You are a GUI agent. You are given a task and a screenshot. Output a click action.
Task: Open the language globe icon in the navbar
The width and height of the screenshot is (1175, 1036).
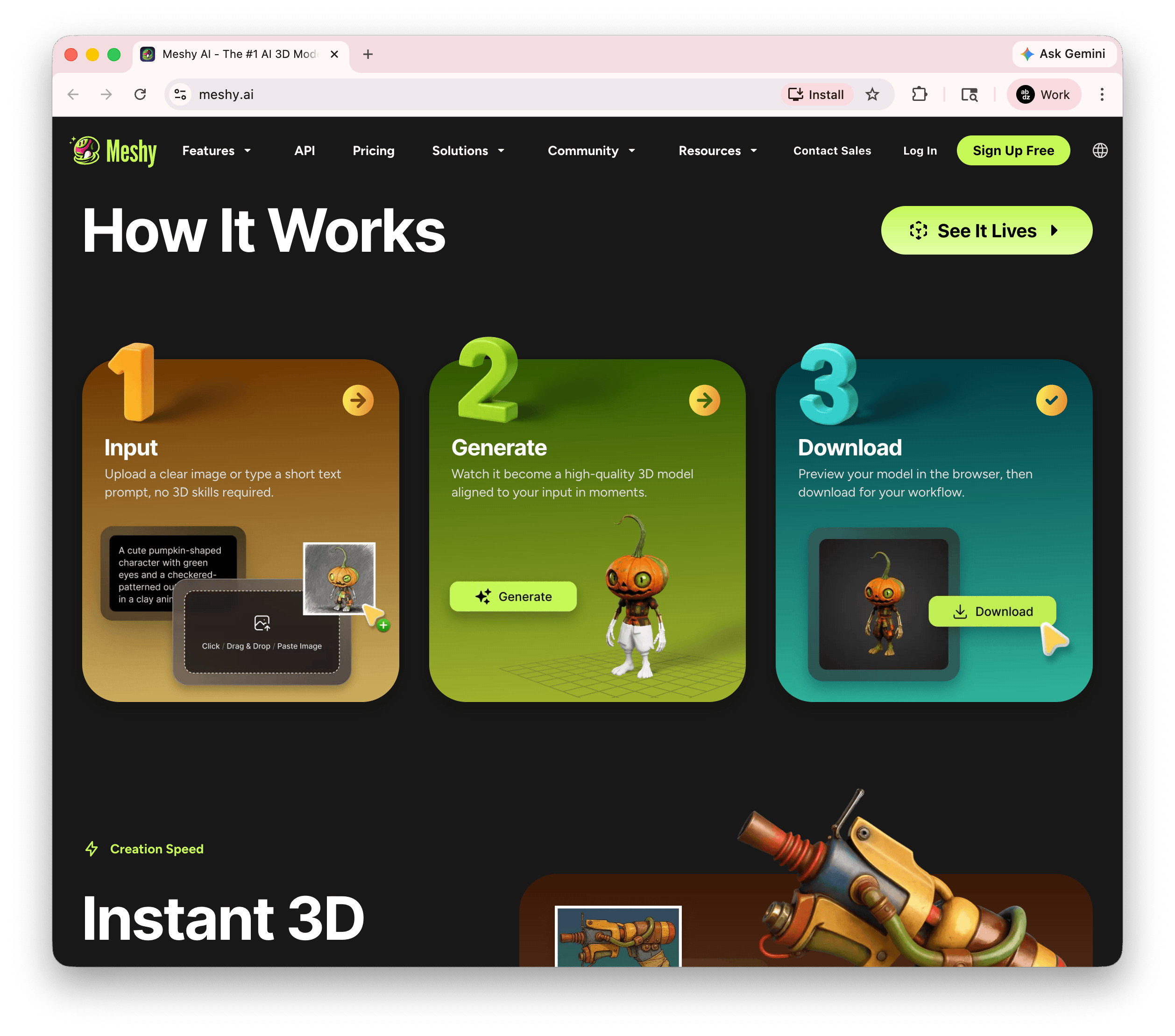click(1100, 150)
